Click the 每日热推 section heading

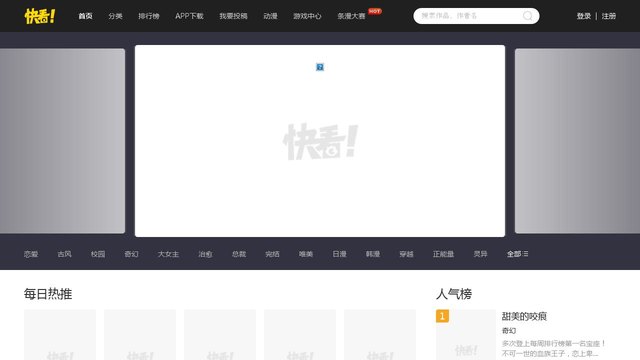(48, 294)
